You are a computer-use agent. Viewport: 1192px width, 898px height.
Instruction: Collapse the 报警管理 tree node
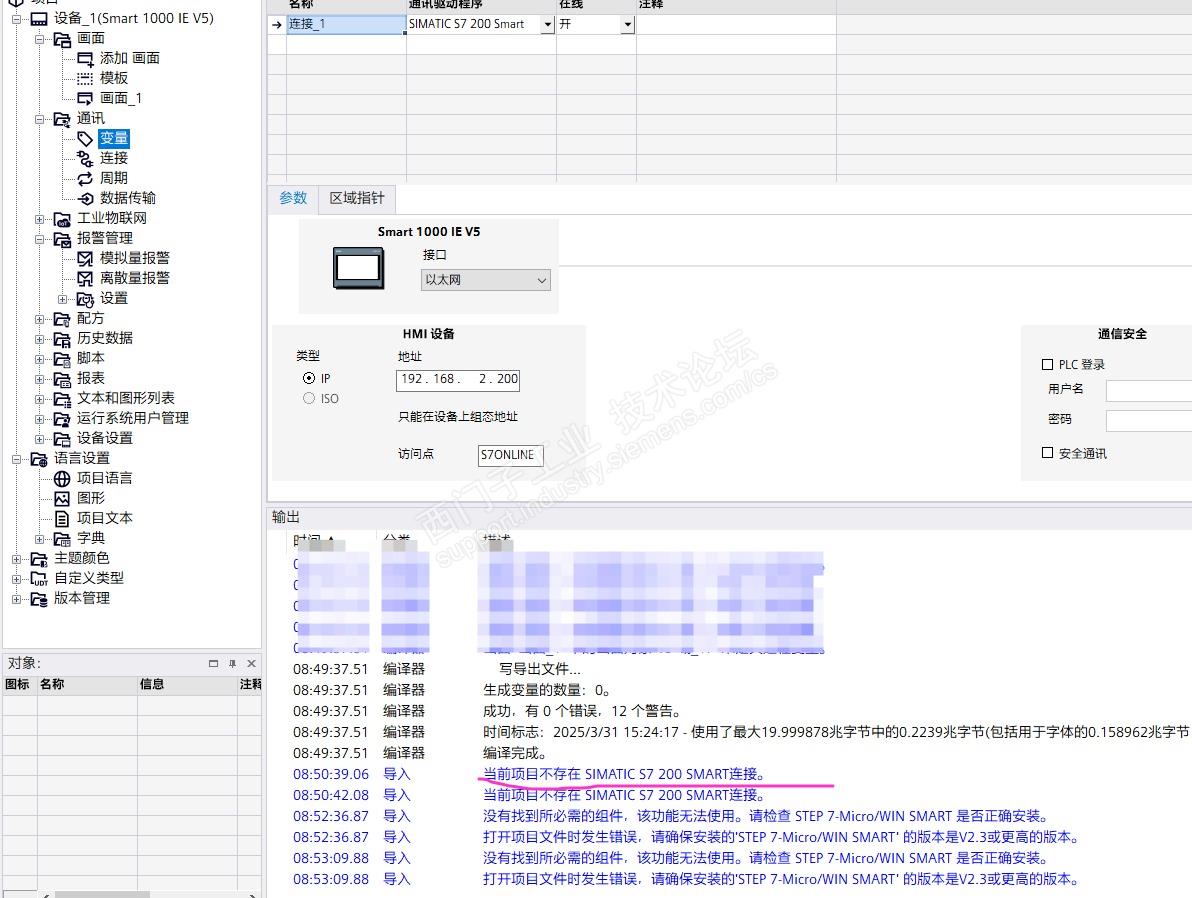click(x=40, y=239)
